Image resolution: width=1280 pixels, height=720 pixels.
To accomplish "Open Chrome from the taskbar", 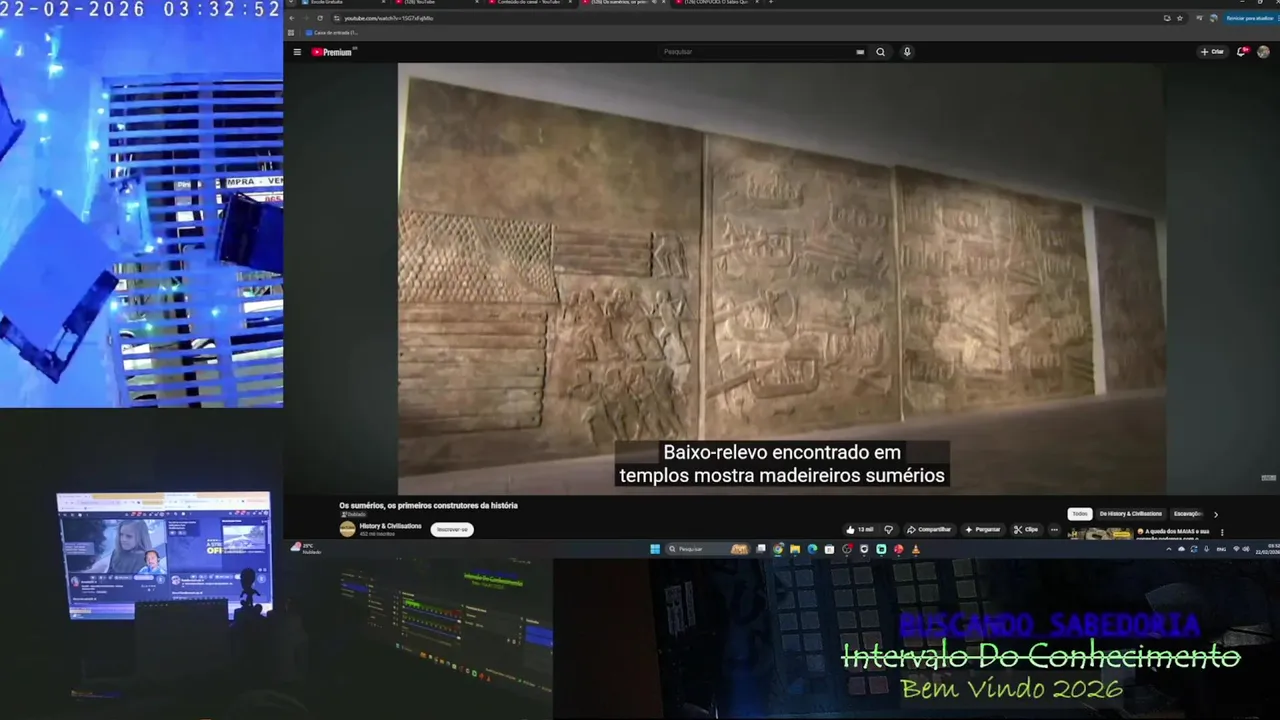I will point(778,549).
